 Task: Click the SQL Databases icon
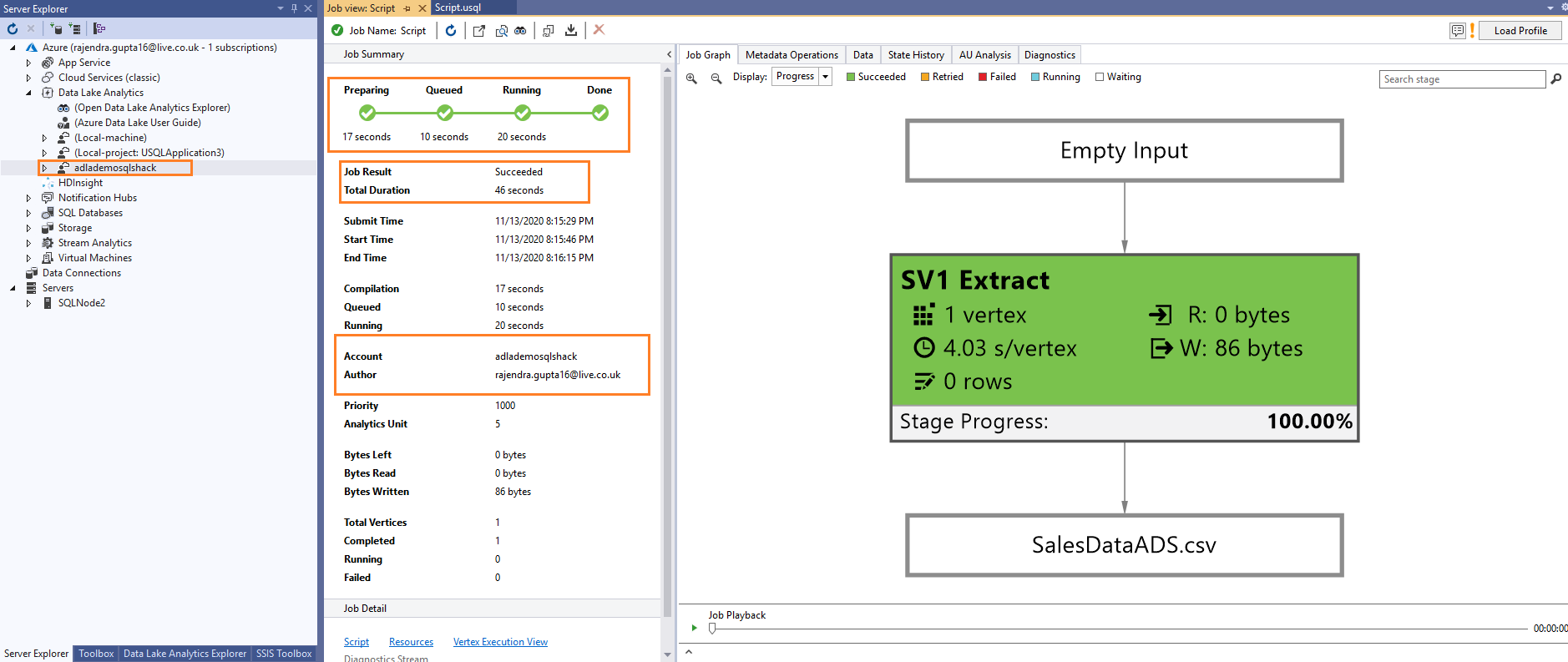click(x=48, y=213)
